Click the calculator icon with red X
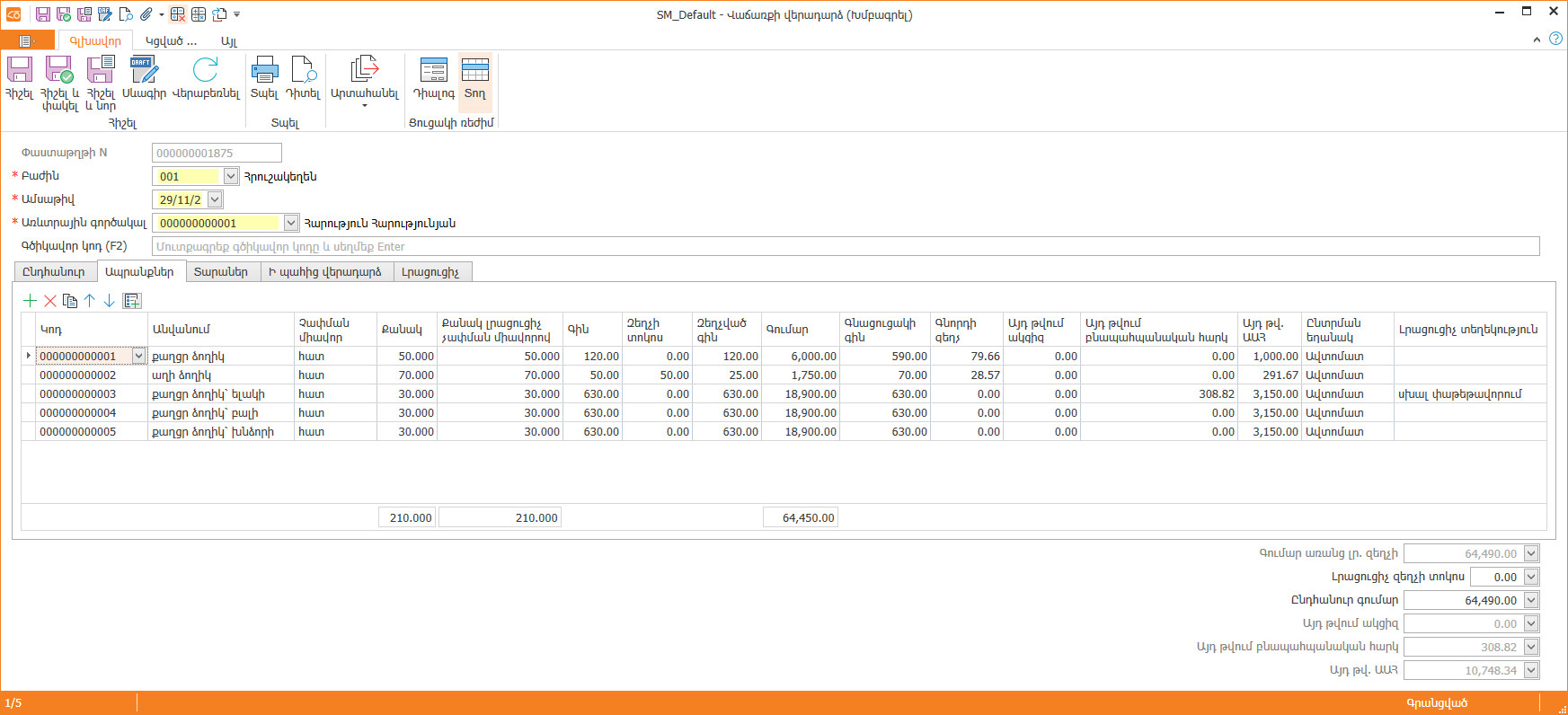 [x=178, y=14]
